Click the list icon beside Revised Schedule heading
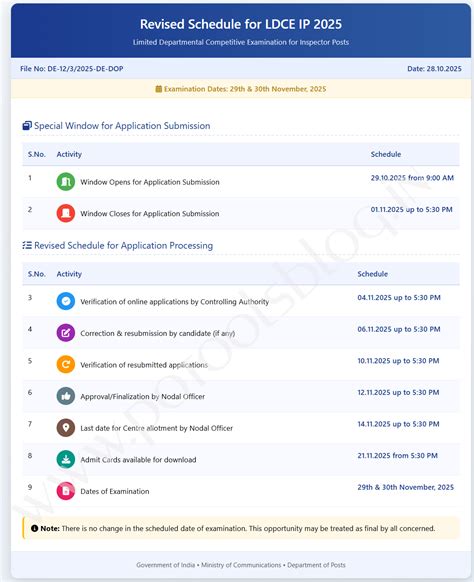 point(27,245)
